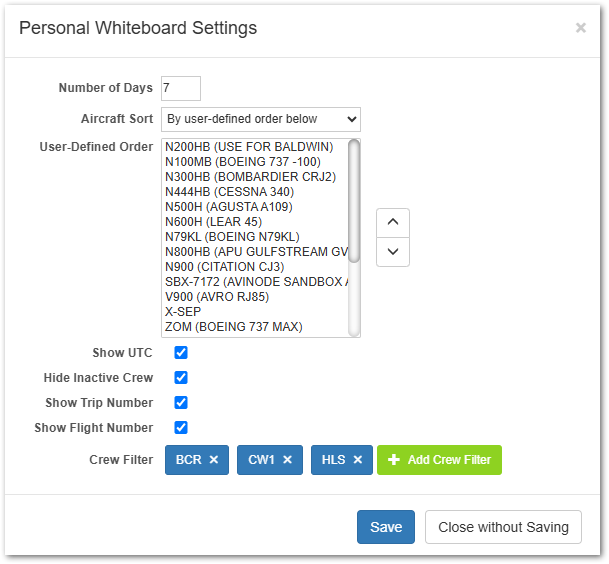Viewport: 609px width, 564px height.
Task: Click the Add Crew Filter button
Action: pyautogui.click(x=439, y=460)
